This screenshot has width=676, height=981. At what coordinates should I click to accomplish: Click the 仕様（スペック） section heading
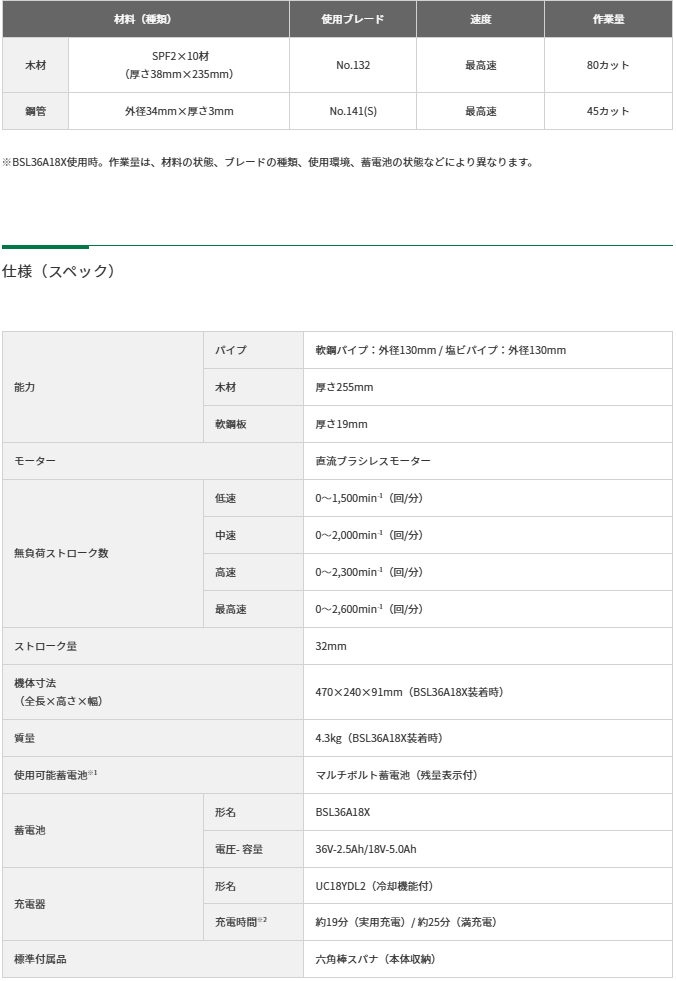(x=59, y=271)
